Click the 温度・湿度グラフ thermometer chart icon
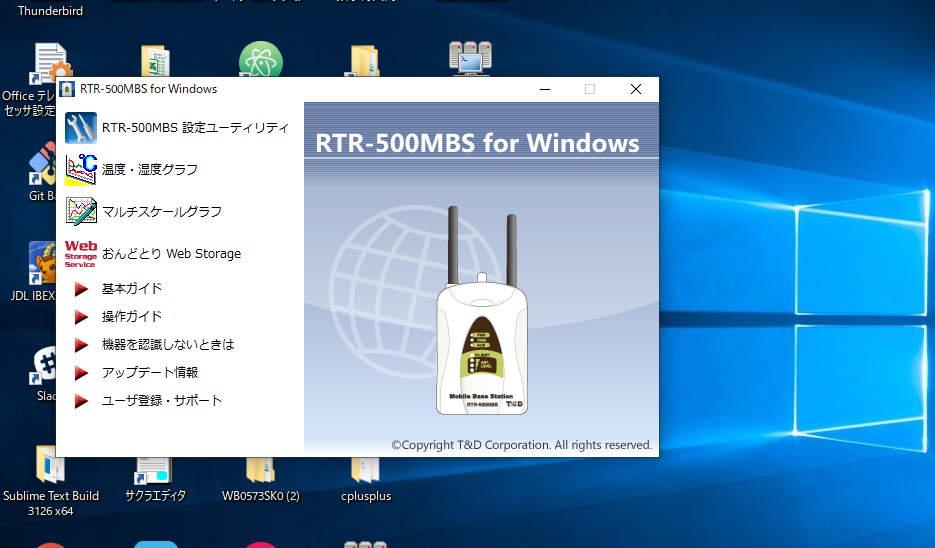The width and height of the screenshot is (935, 548). coord(81,169)
